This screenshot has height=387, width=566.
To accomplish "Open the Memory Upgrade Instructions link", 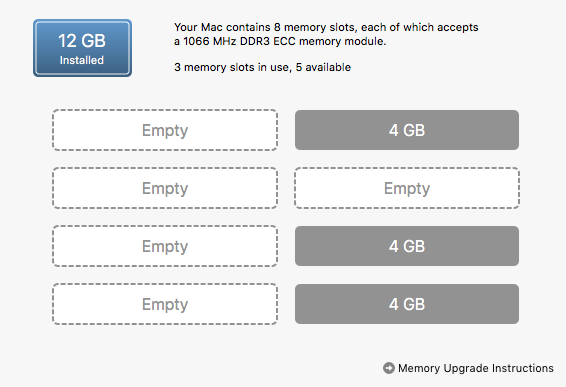I will click(x=476, y=368).
